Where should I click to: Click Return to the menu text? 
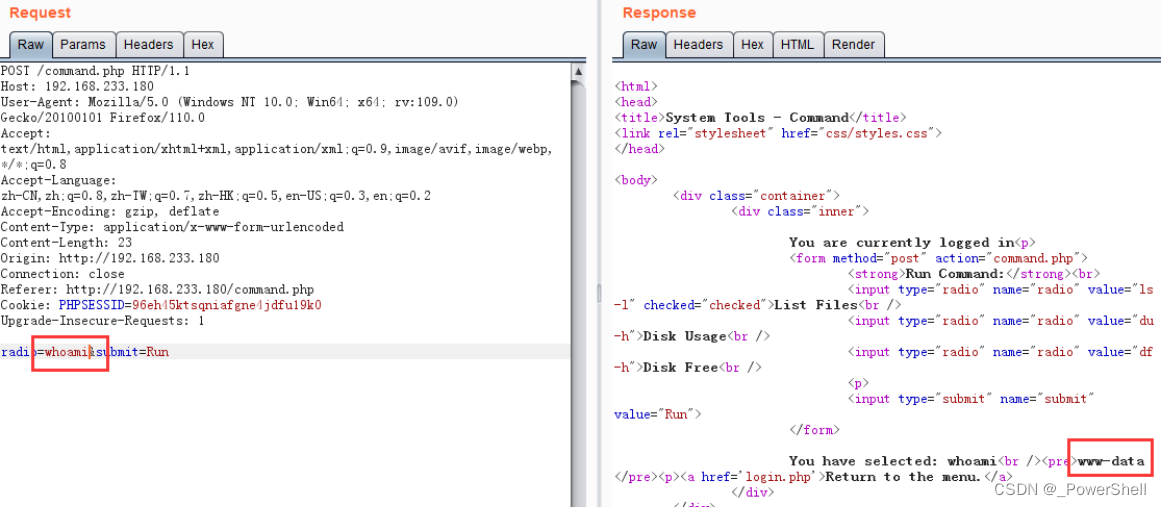(x=903, y=477)
